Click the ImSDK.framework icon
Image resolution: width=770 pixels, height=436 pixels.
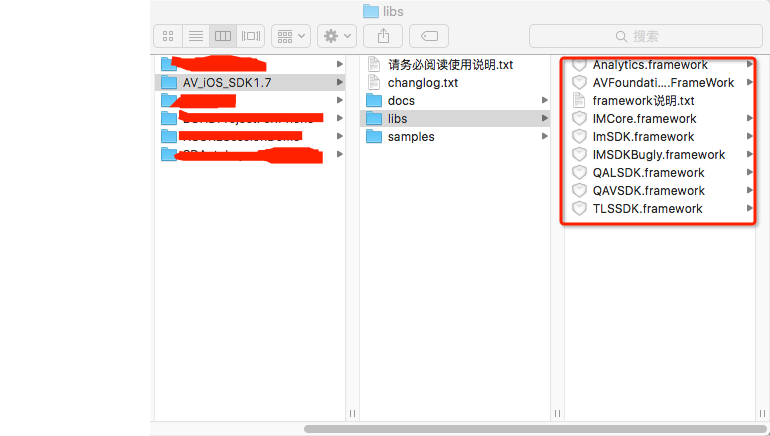pos(579,136)
